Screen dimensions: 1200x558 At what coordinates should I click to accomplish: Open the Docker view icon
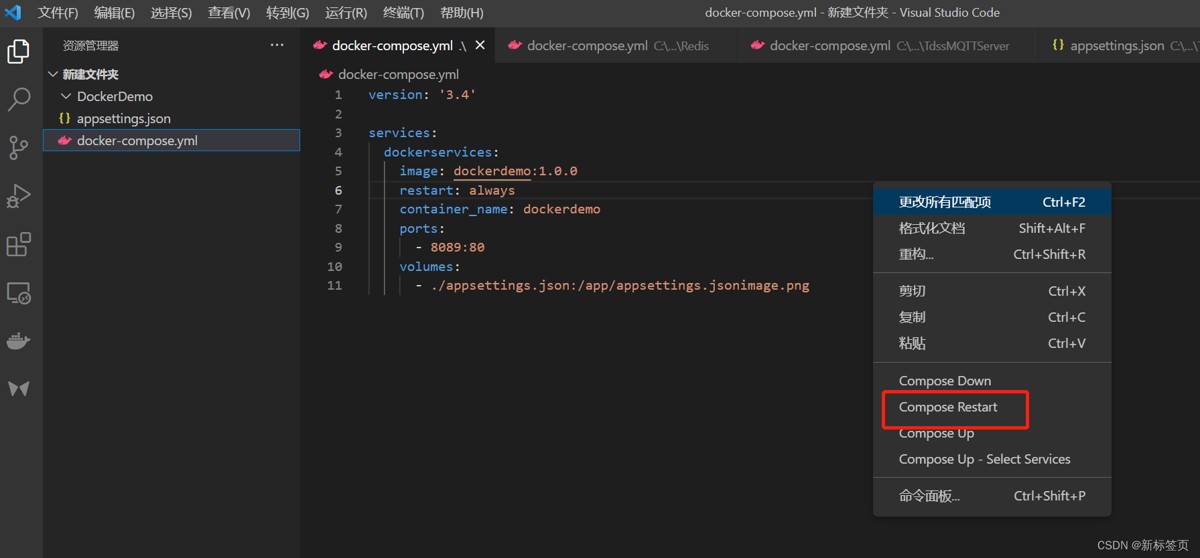tap(19, 341)
